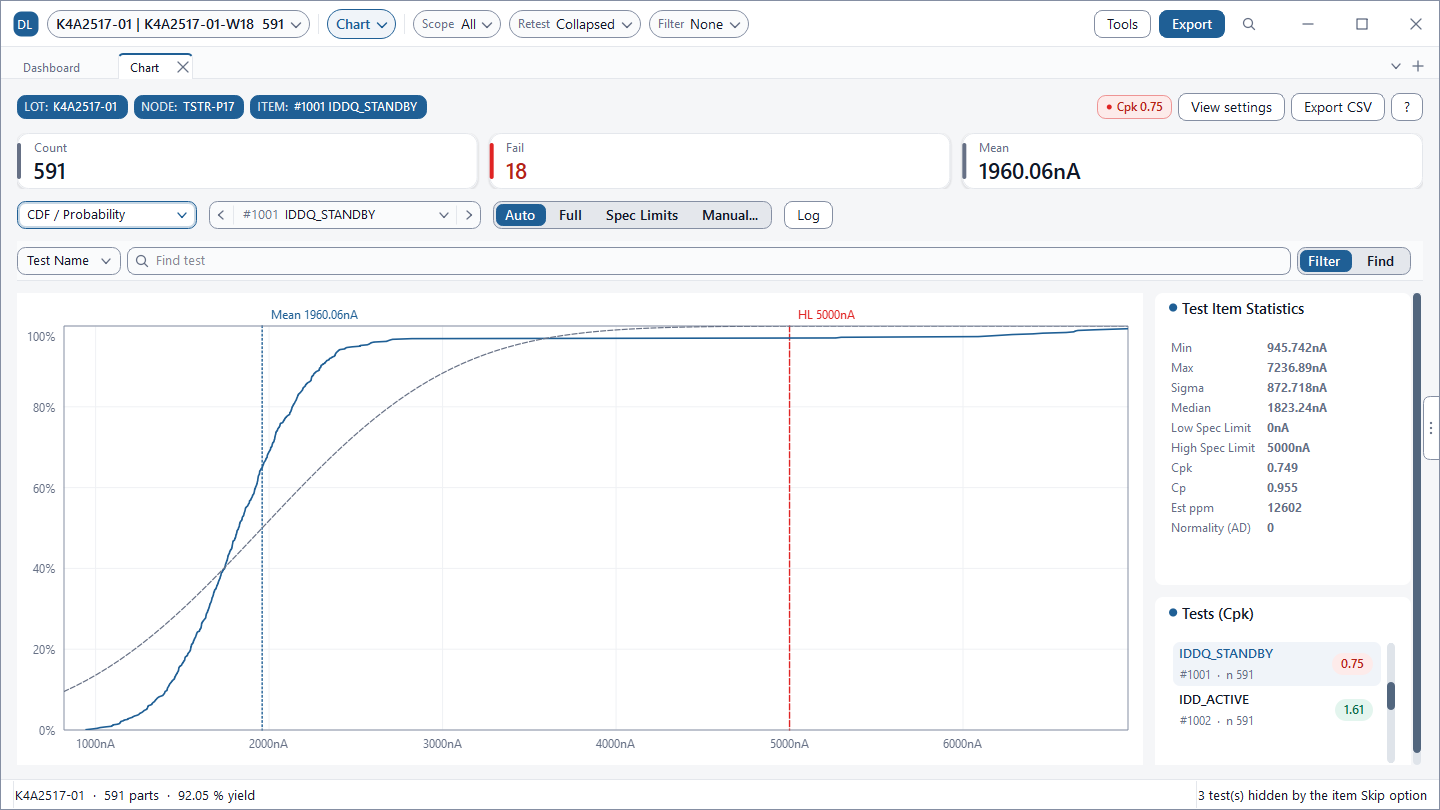This screenshot has height=810, width=1440.
Task: Close the Chart tab
Action: [x=183, y=67]
